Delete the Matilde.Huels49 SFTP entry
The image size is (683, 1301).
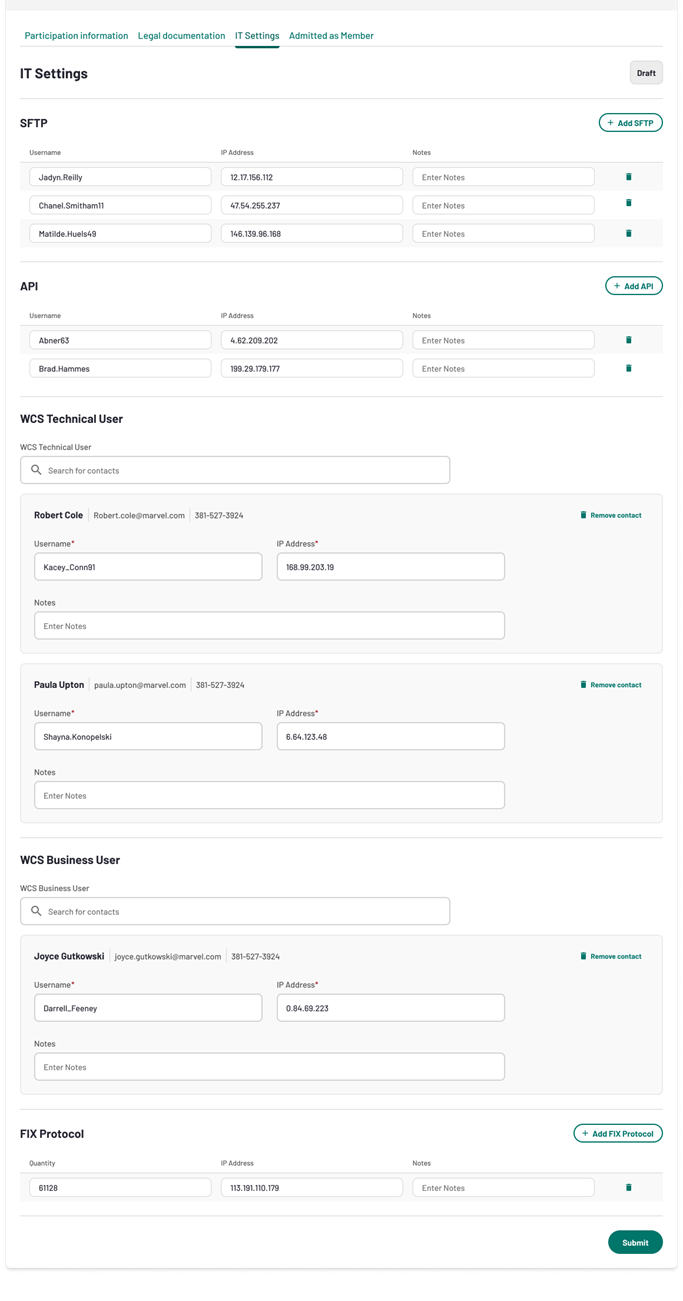coord(629,233)
